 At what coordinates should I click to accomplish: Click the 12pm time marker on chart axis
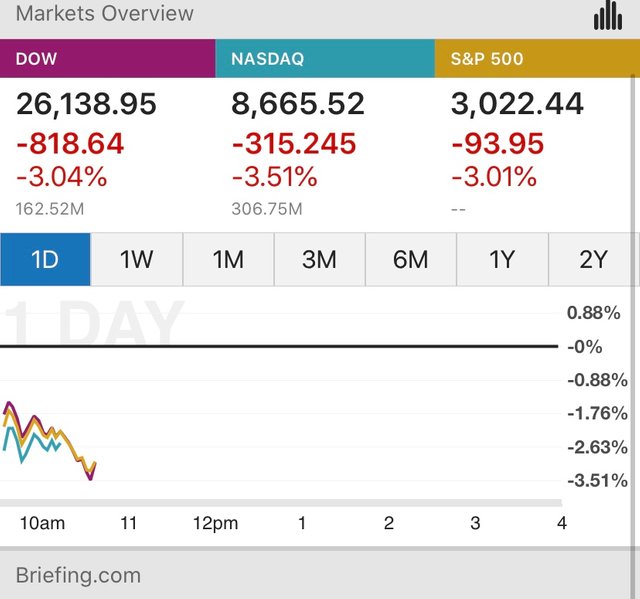215,523
